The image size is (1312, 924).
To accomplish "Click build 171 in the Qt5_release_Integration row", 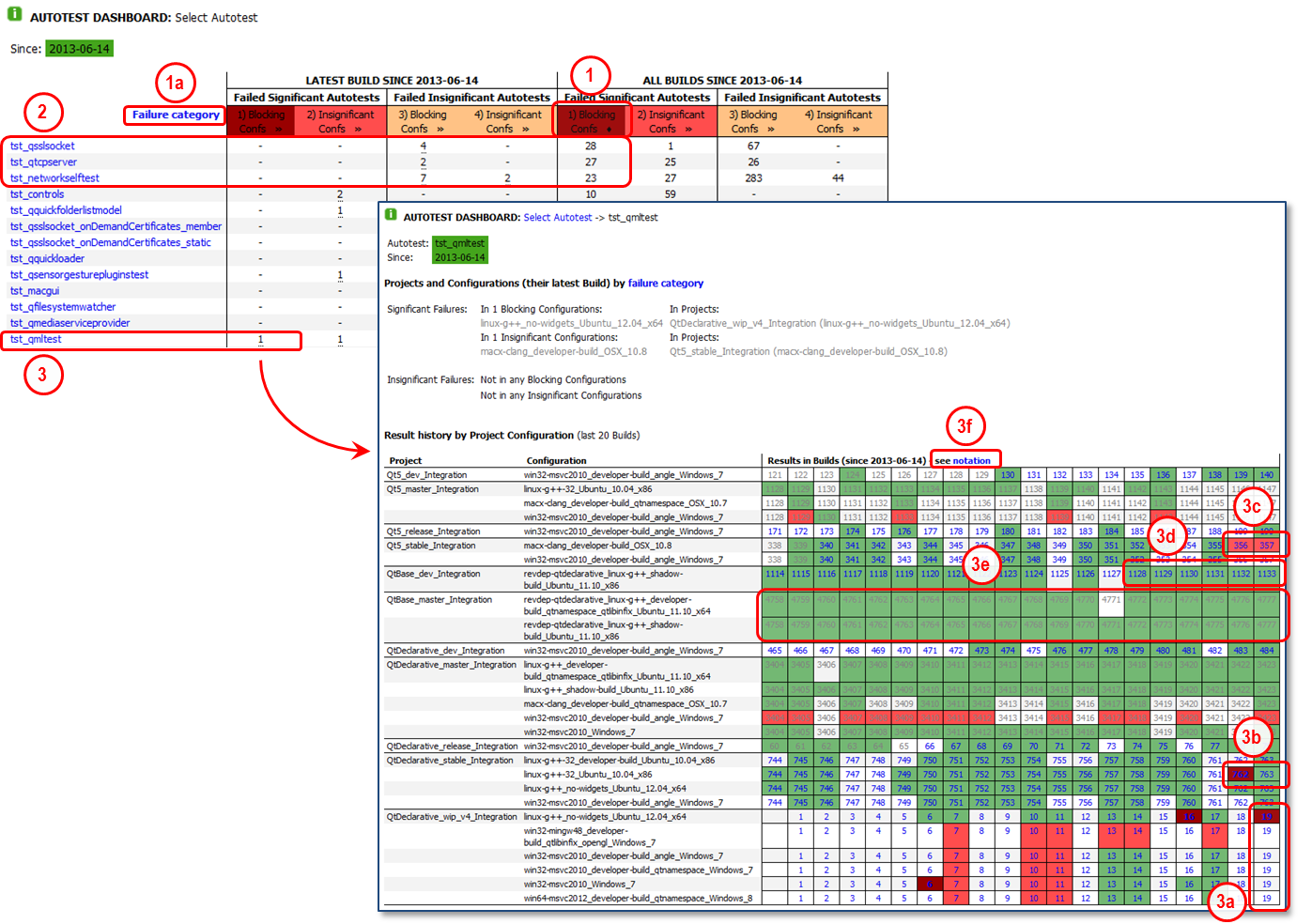I will click(775, 531).
